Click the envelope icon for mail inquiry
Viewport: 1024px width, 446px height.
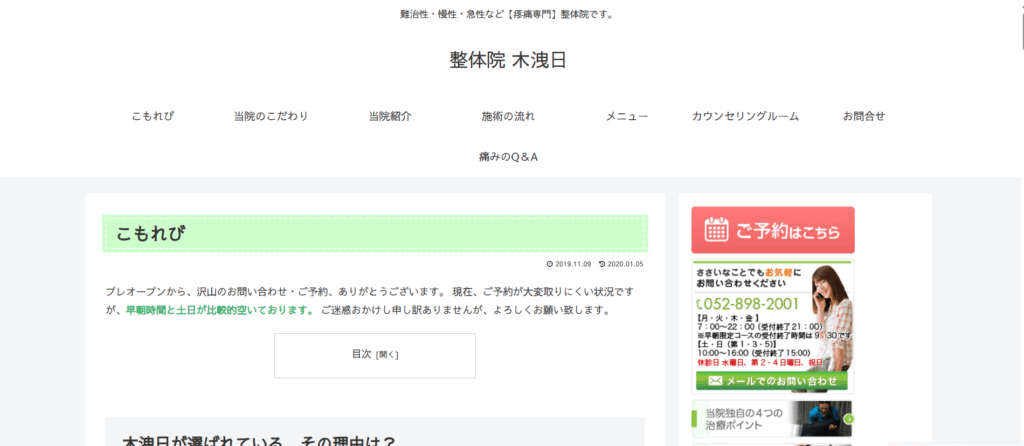715,381
